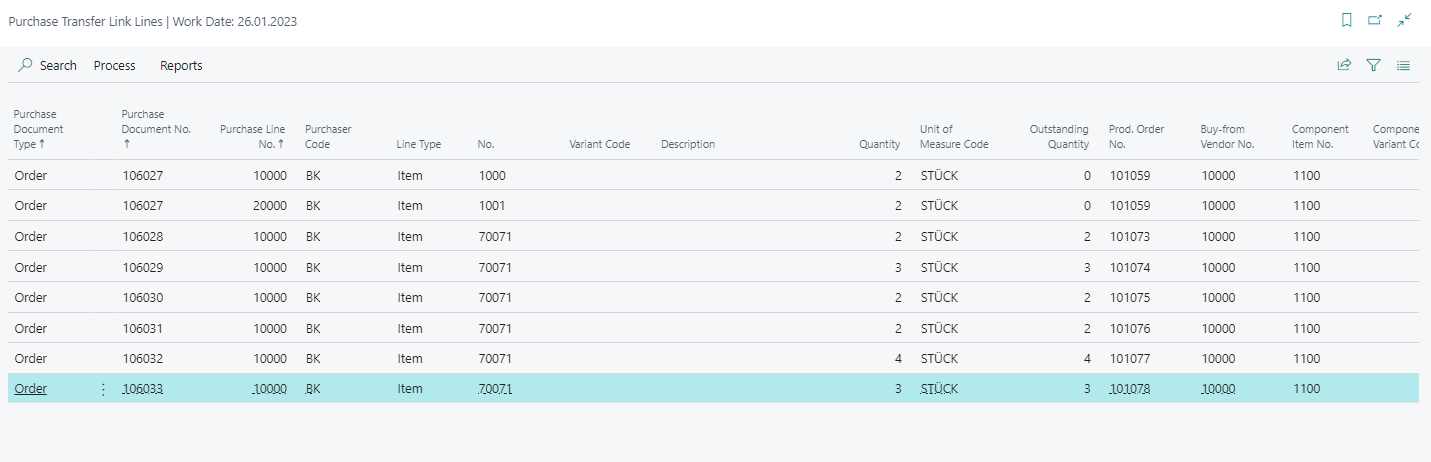Viewport: 1431px width, 462px height.
Task: Click the list view layout icon
Action: pos(1404,65)
